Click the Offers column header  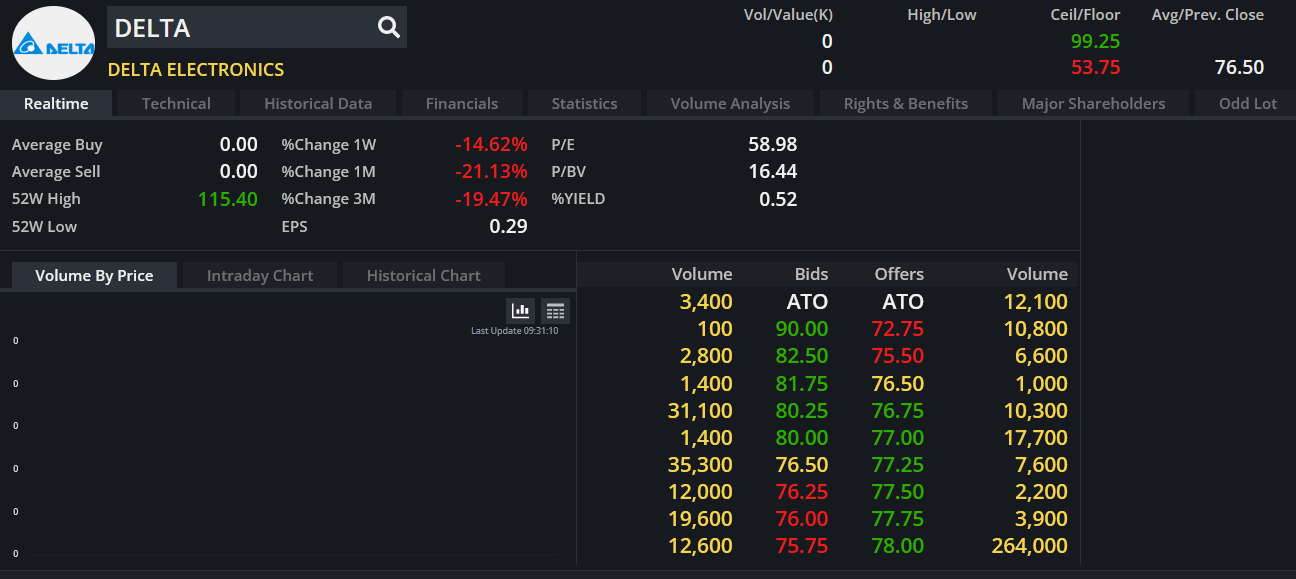coord(899,274)
